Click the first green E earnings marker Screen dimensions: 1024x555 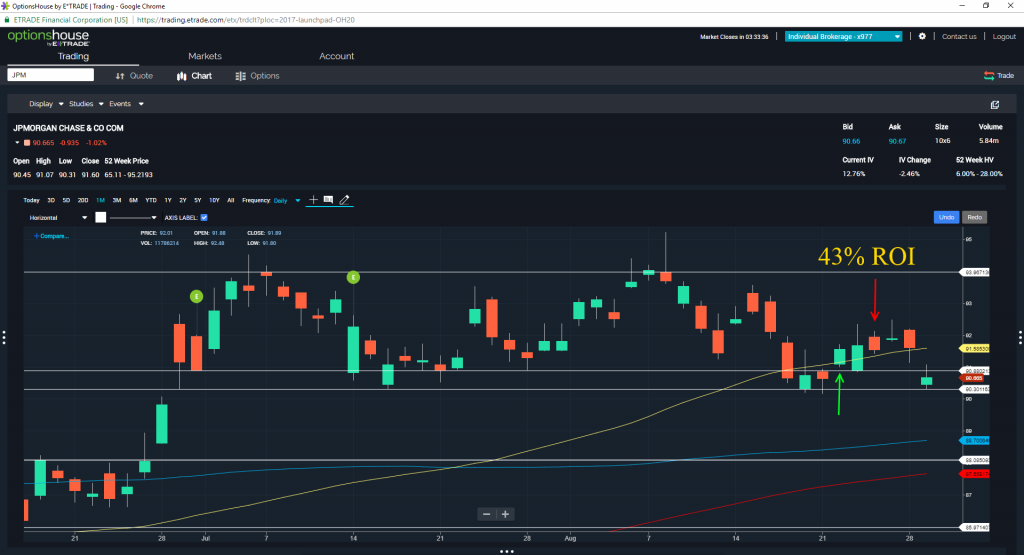[x=196, y=296]
